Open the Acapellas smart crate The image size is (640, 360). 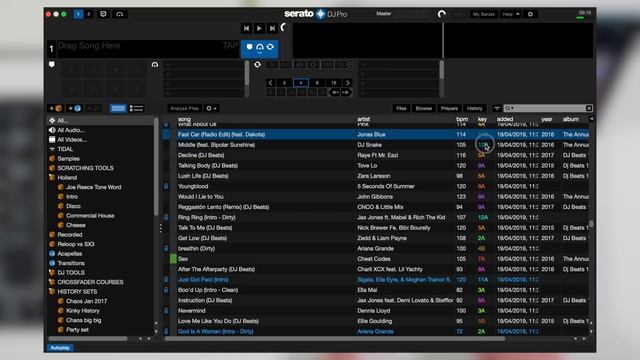(69, 253)
